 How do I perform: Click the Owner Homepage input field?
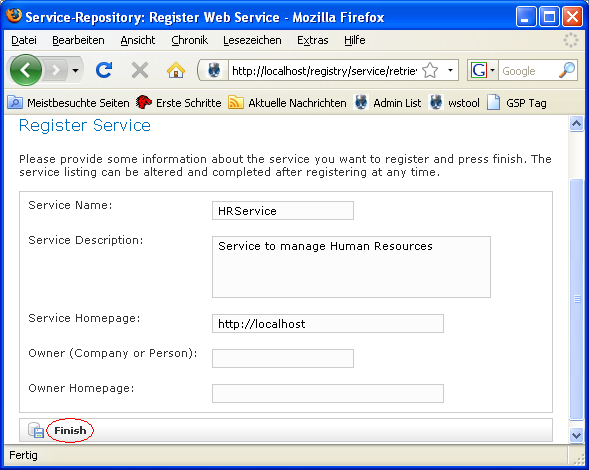pyautogui.click(x=328, y=393)
